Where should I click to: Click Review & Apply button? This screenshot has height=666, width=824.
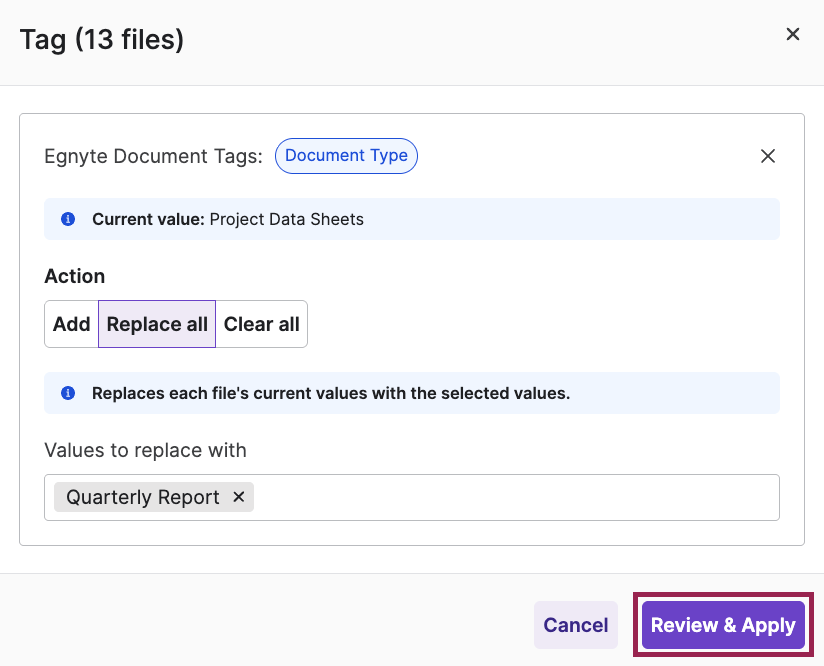[x=723, y=625]
